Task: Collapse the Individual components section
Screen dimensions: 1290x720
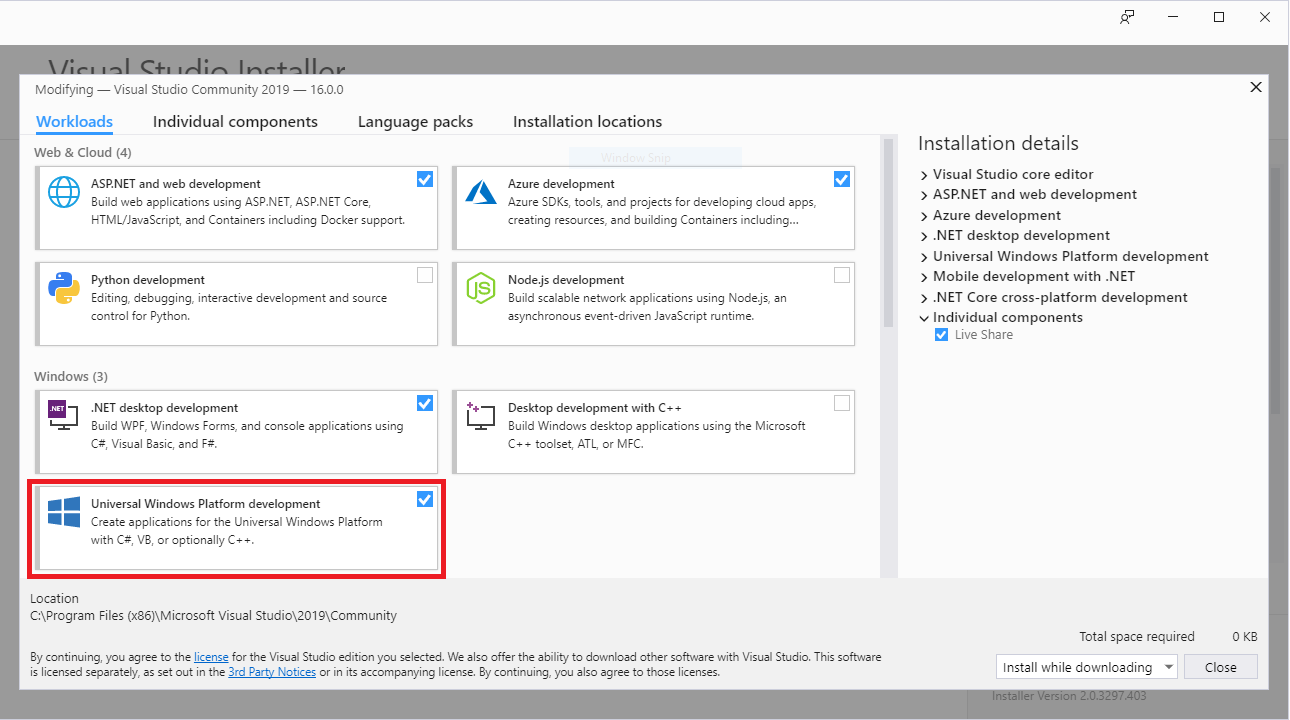Action: pos(924,318)
